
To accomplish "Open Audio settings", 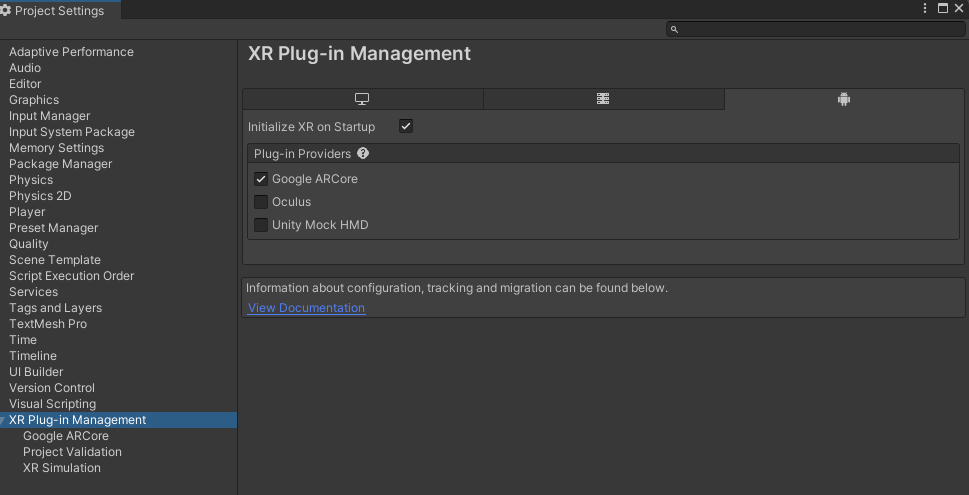I will 25,68.
